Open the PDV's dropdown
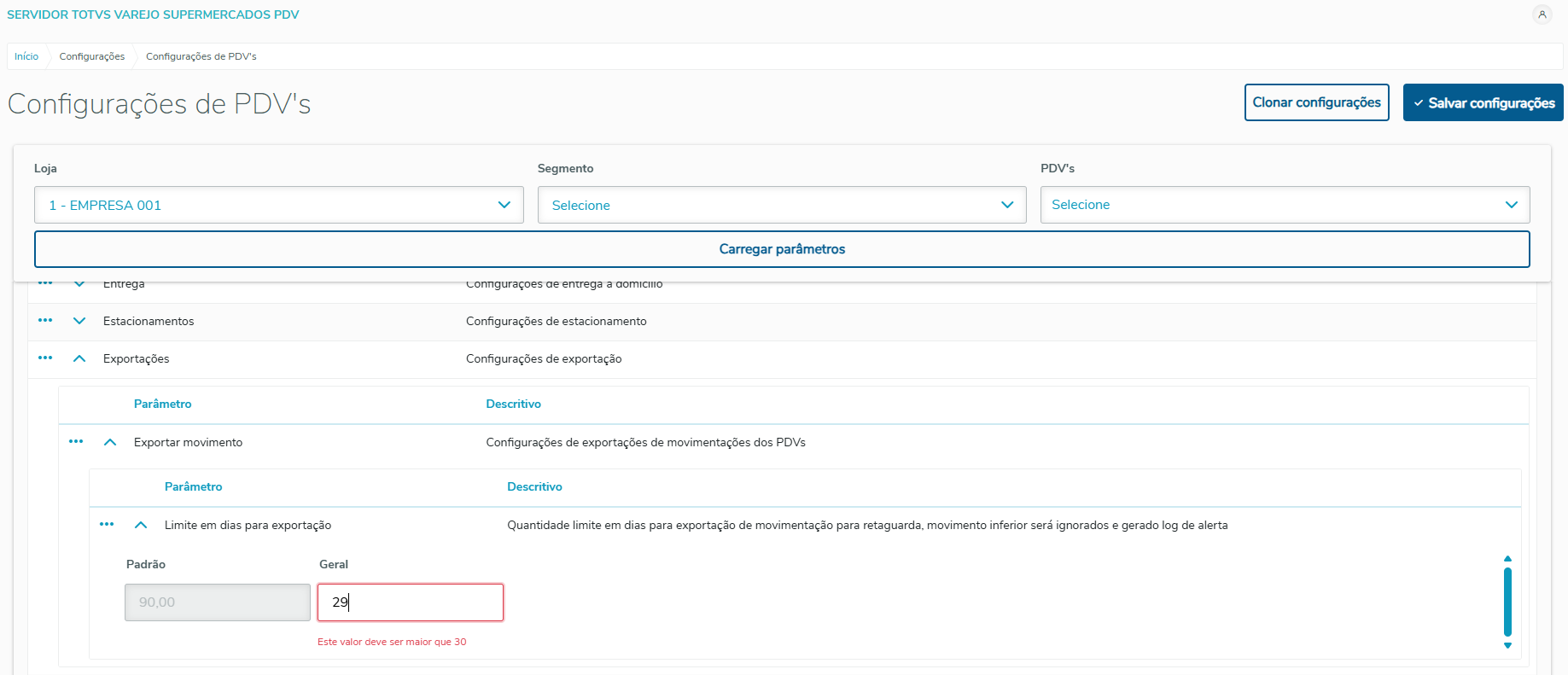Screen dimensions: 1568x675 tap(1284, 205)
